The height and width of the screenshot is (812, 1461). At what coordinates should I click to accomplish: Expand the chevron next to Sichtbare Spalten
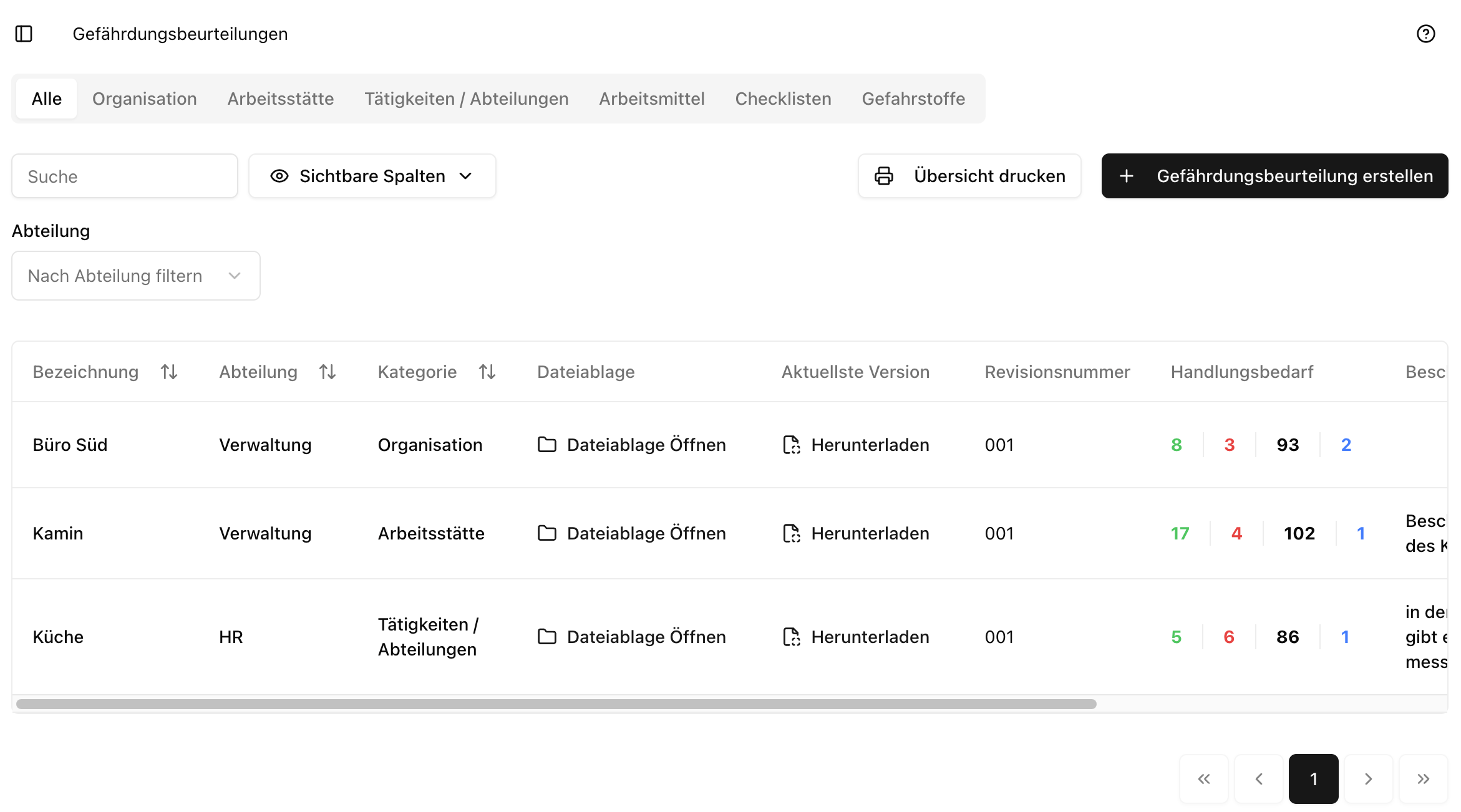(x=467, y=176)
